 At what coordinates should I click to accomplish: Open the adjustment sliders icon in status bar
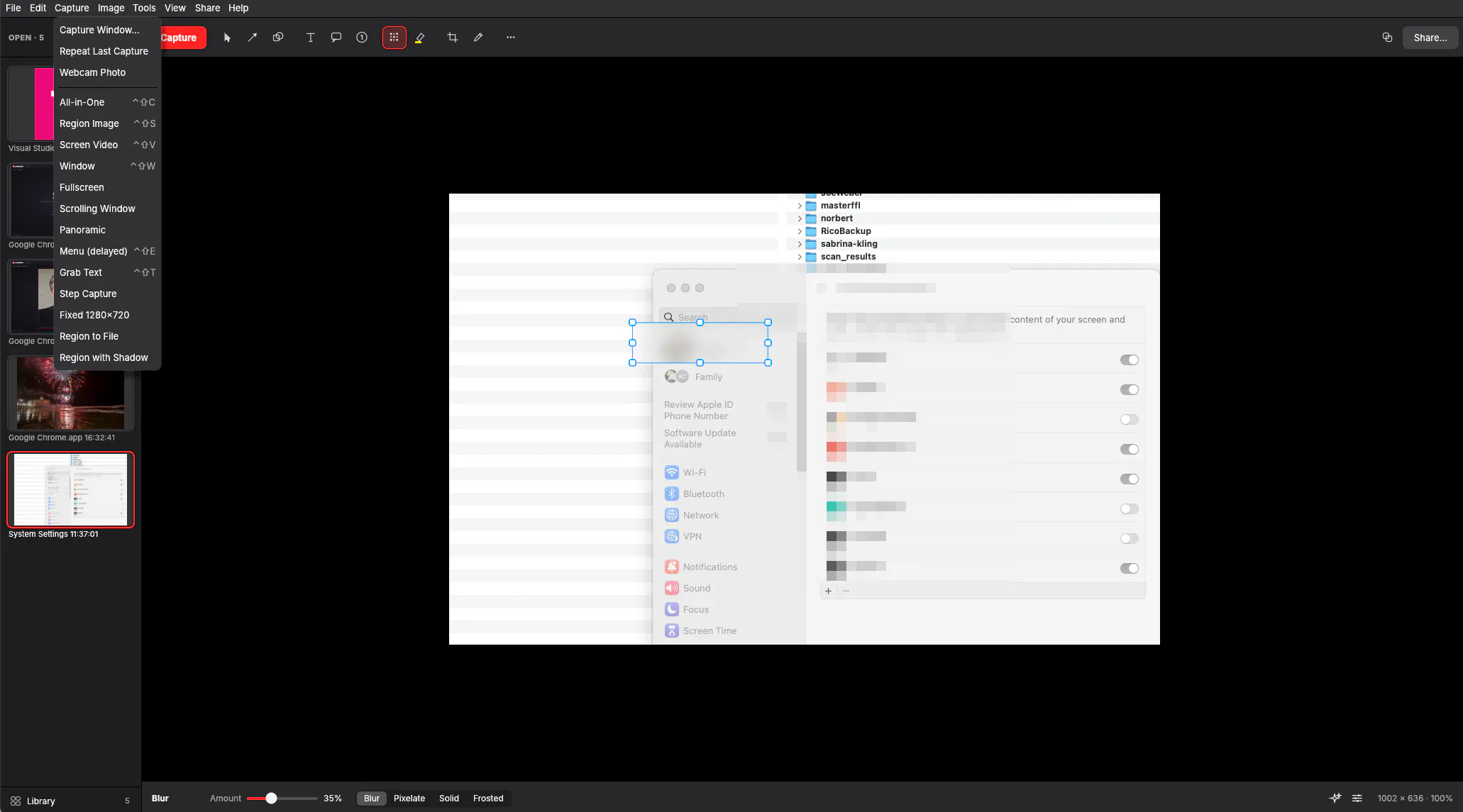pos(1357,798)
